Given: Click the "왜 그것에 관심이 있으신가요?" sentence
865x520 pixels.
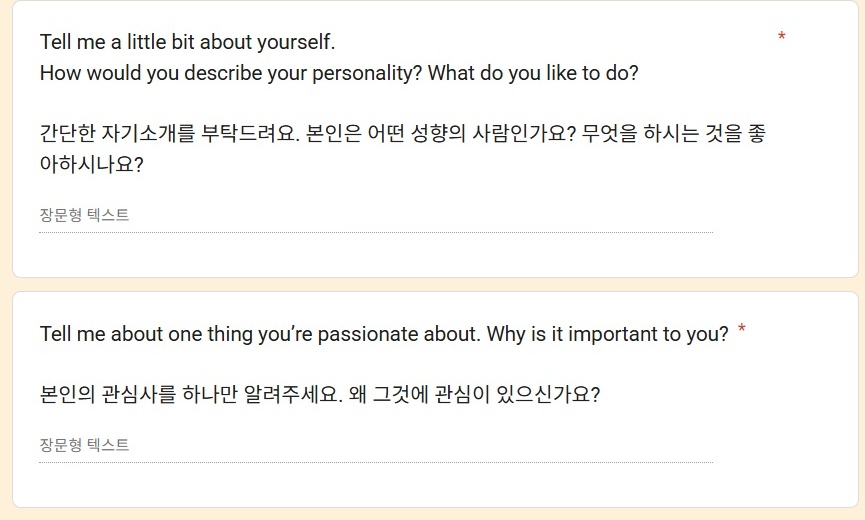Looking at the screenshot, I should [474, 394].
